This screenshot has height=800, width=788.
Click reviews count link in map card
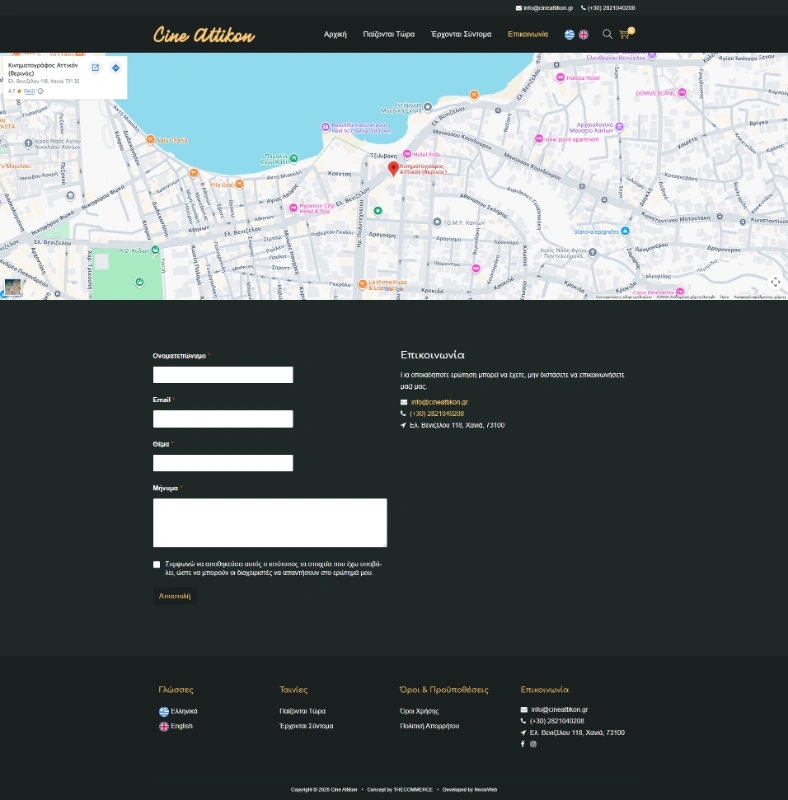pos(30,91)
